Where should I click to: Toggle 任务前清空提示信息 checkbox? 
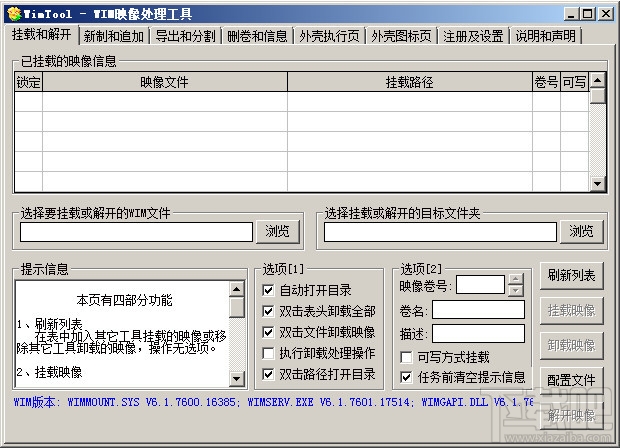click(x=406, y=377)
